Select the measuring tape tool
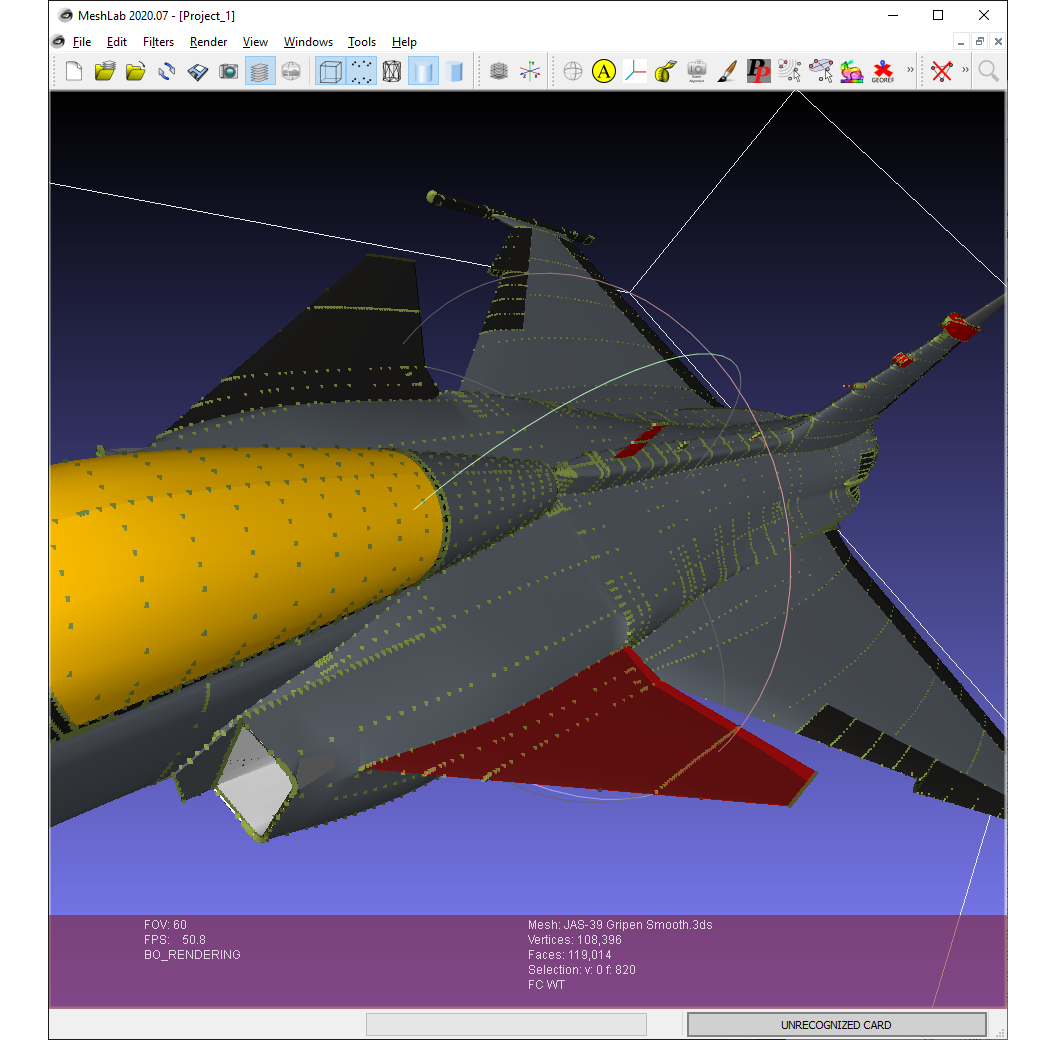Image resolution: width=1051 pixels, height=1040 pixels. 666,71
